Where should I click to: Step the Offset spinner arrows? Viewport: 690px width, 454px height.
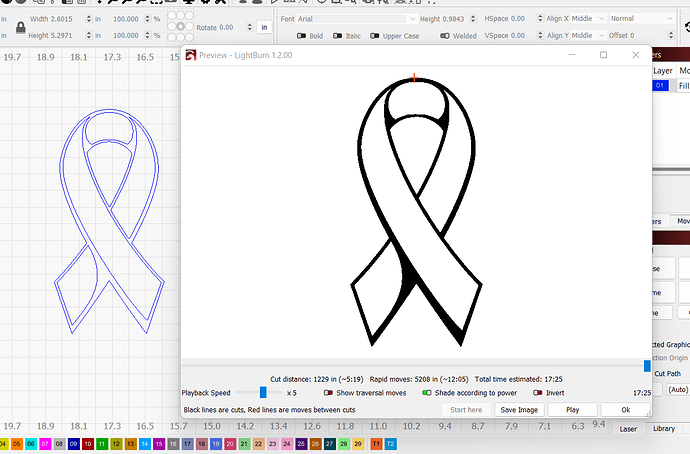(x=671, y=35)
